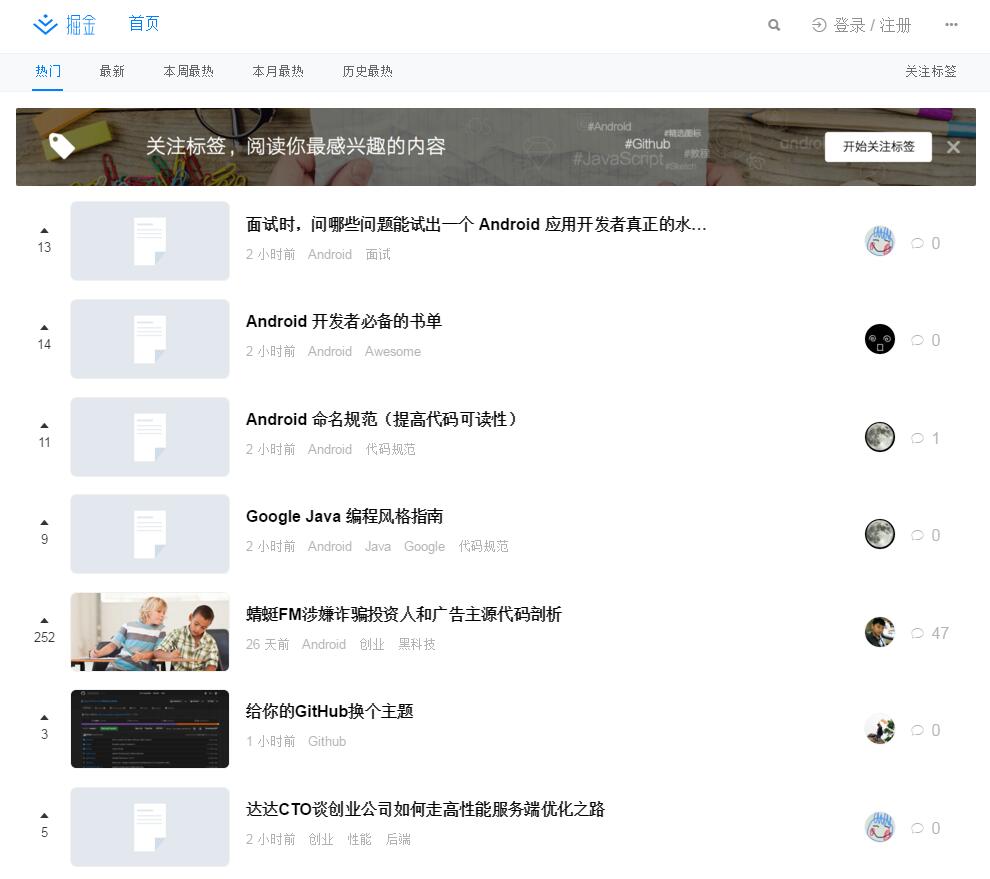Image resolution: width=990 pixels, height=879 pixels.
Task: Open comments on Android 命名规范 article
Action: (x=926, y=438)
